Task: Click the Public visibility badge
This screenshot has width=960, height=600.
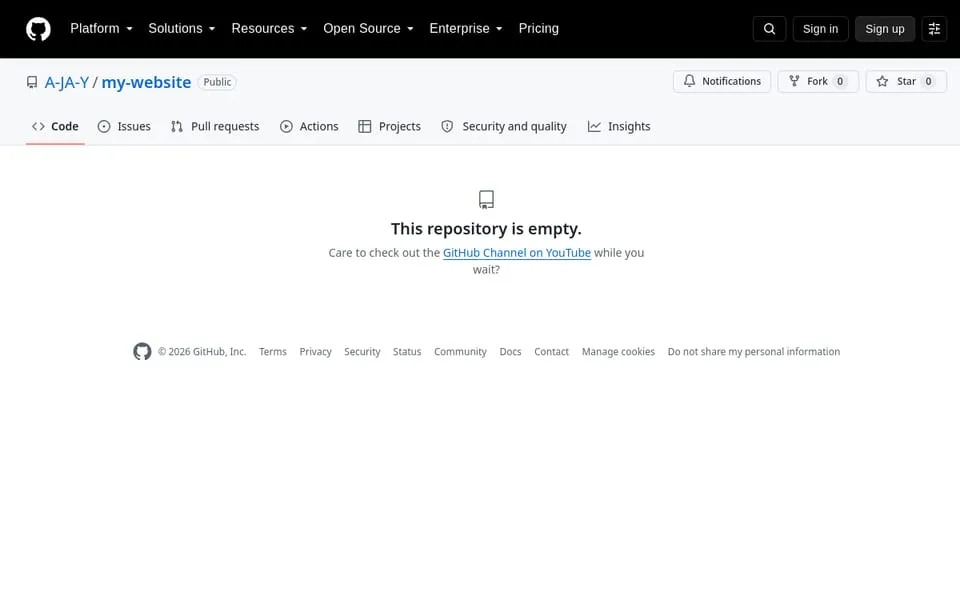Action: pos(217,82)
